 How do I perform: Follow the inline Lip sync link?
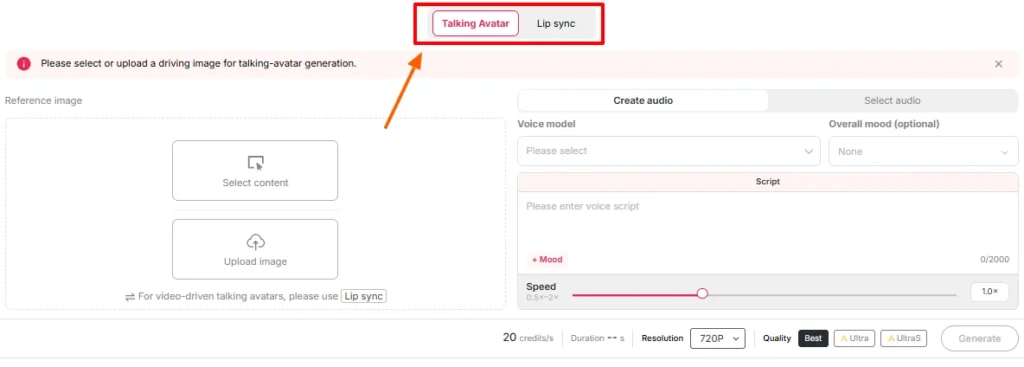tap(364, 296)
